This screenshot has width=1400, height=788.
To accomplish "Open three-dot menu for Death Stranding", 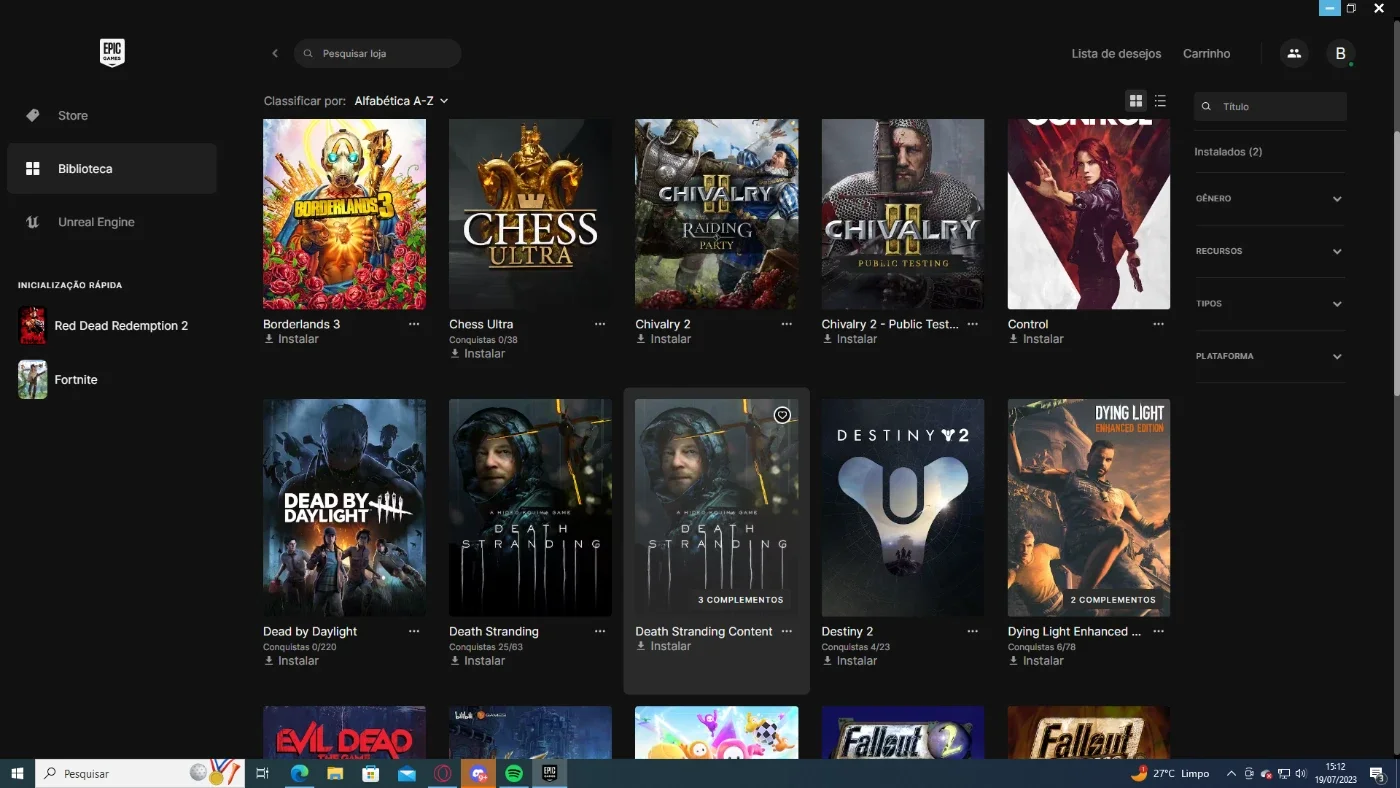I will click(x=600, y=631).
